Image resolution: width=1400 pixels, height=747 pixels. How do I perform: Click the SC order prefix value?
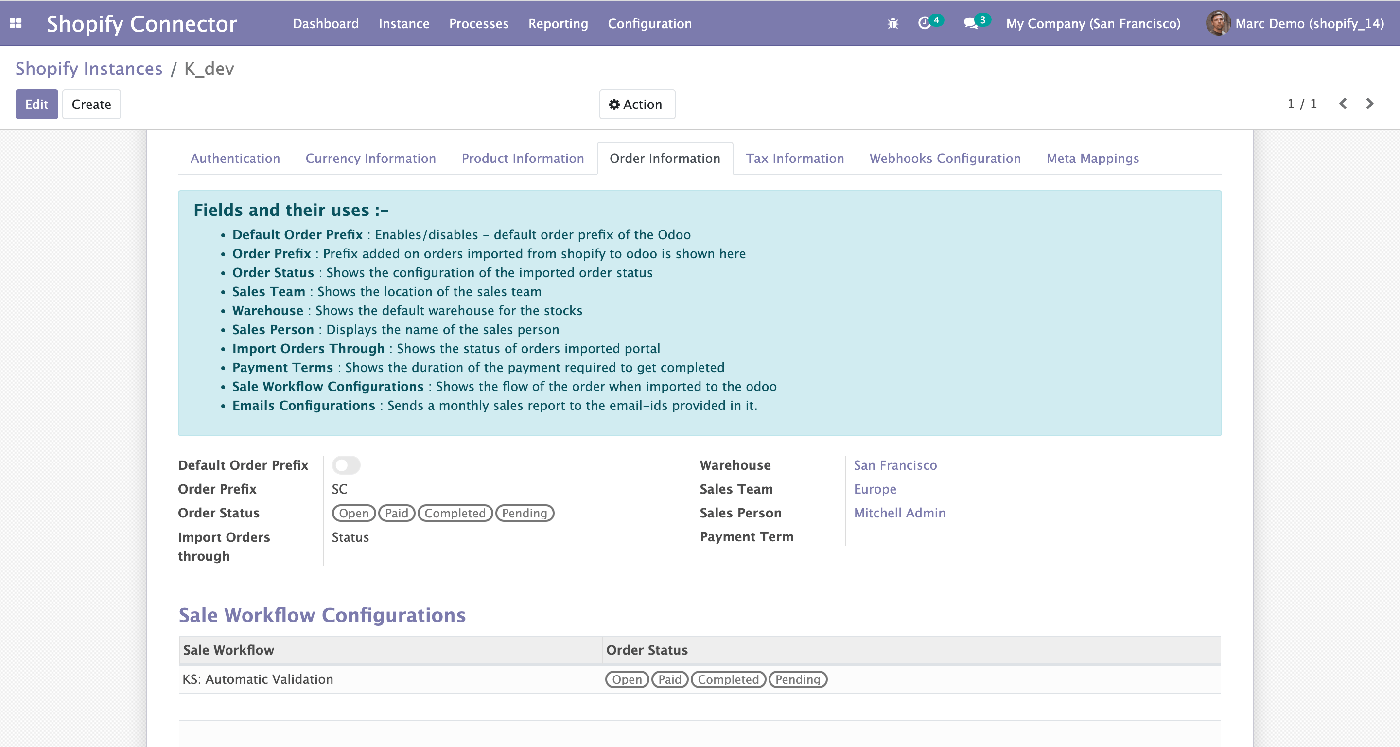(x=340, y=489)
